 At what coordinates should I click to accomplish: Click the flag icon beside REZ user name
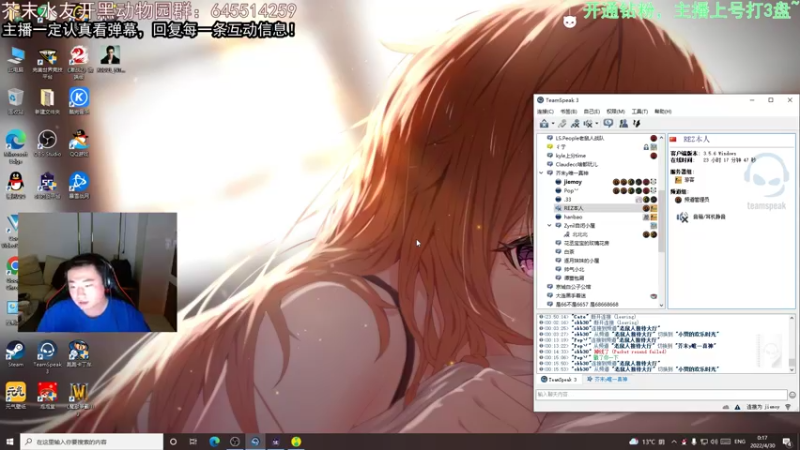coord(673,139)
